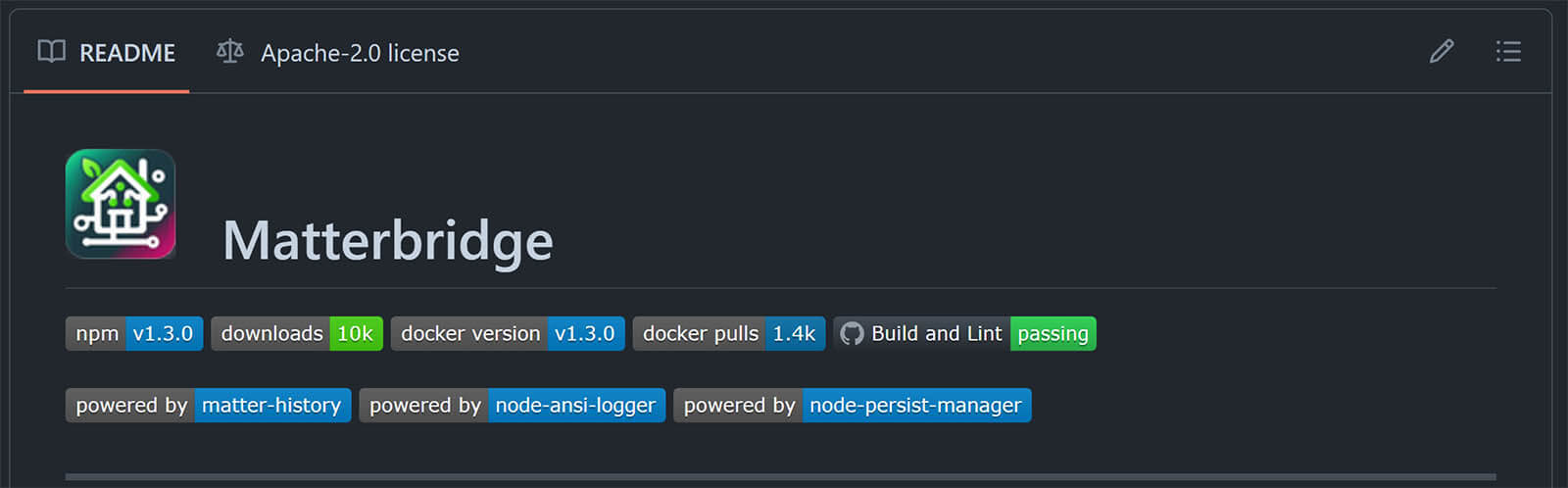
Task: Open the docker version v1.3.0 badge
Action: coord(508,333)
